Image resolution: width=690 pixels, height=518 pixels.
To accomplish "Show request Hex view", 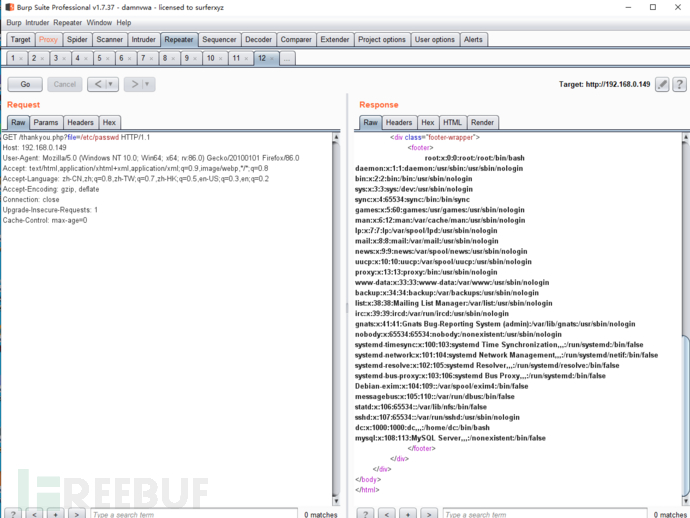I will point(109,122).
